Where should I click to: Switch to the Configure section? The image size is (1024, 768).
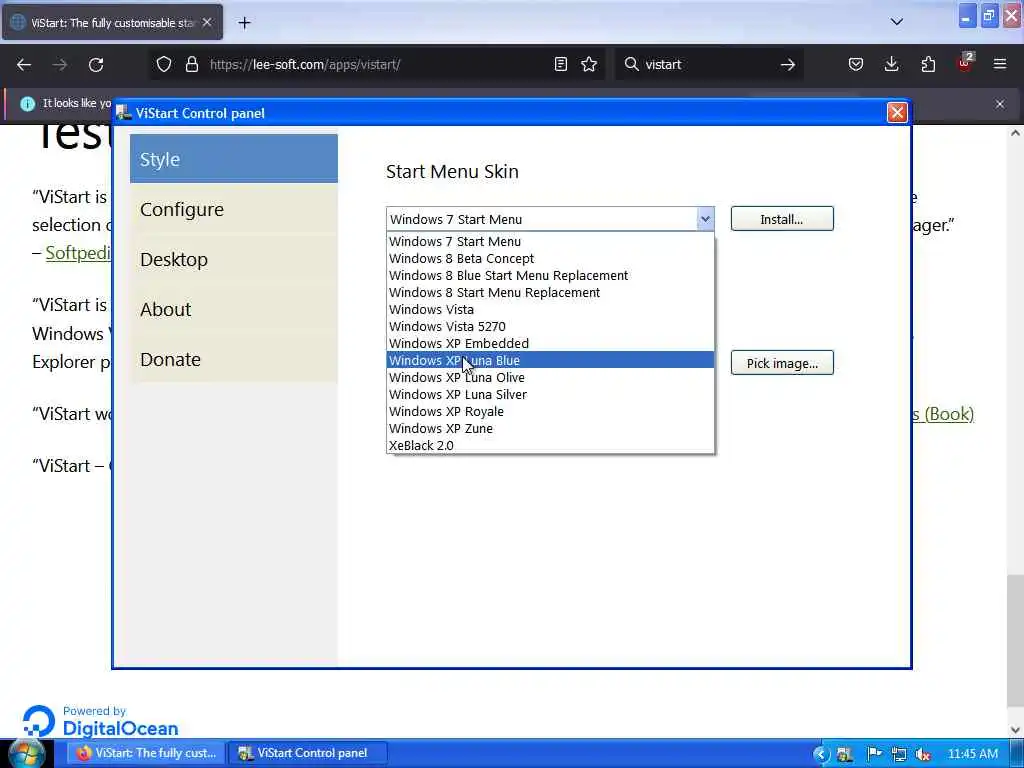pos(234,209)
